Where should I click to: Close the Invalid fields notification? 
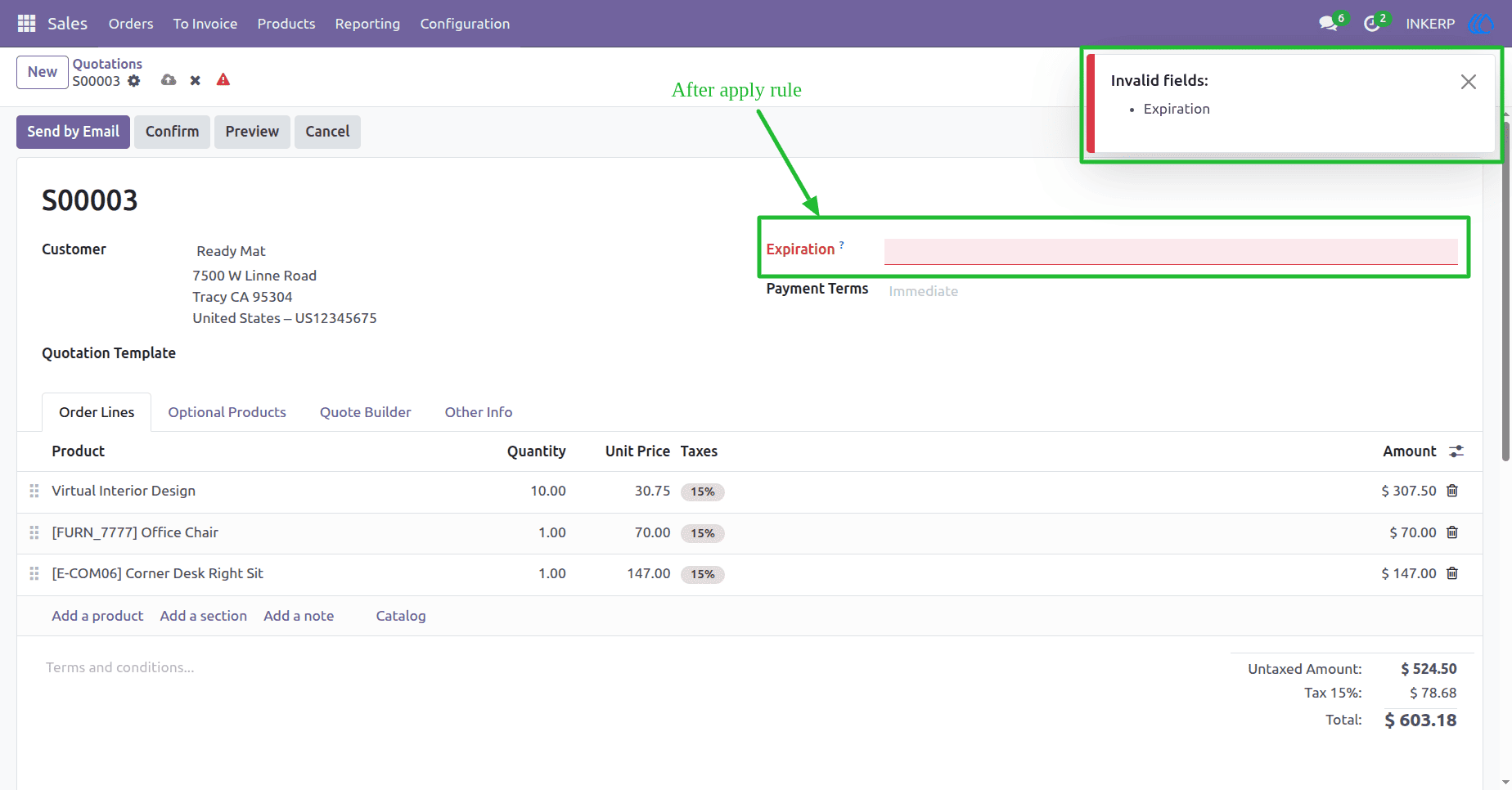[x=1469, y=82]
